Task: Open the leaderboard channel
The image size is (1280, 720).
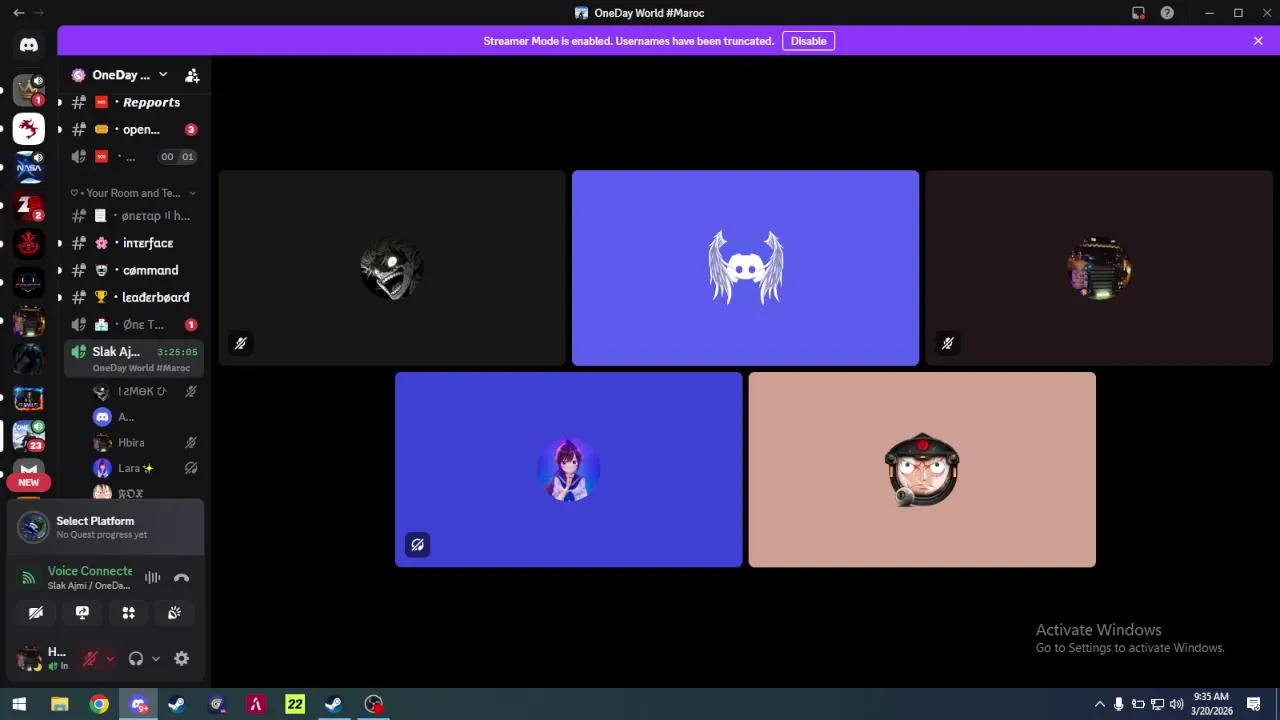Action: (x=134, y=297)
